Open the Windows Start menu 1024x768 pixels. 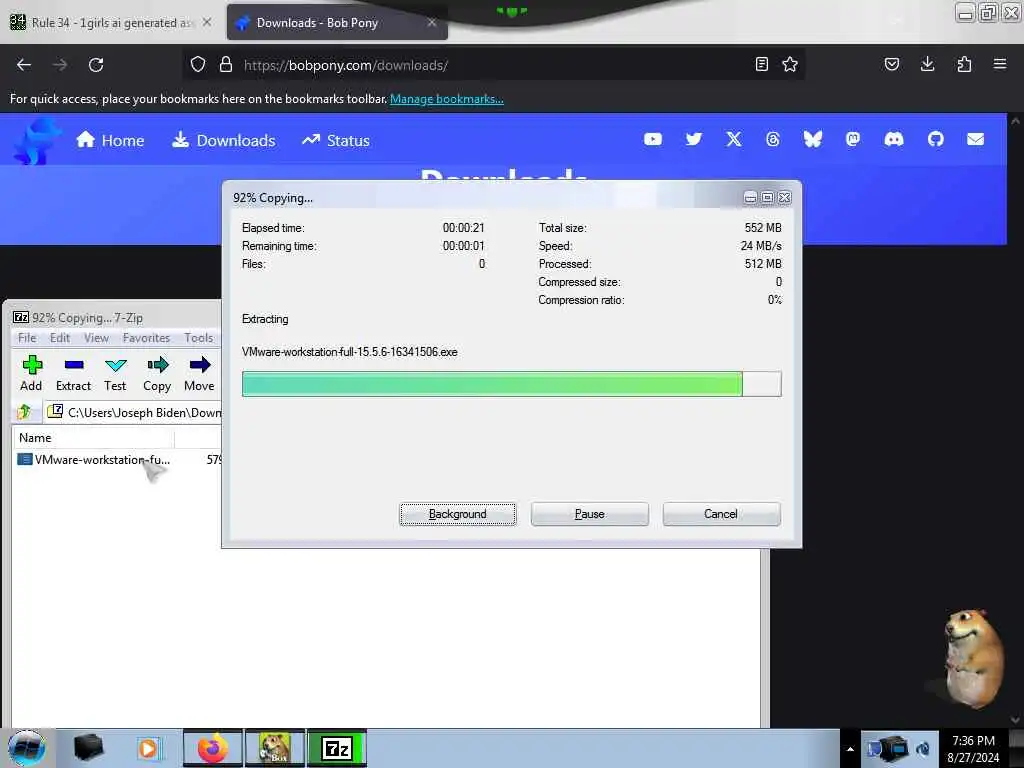click(x=27, y=748)
